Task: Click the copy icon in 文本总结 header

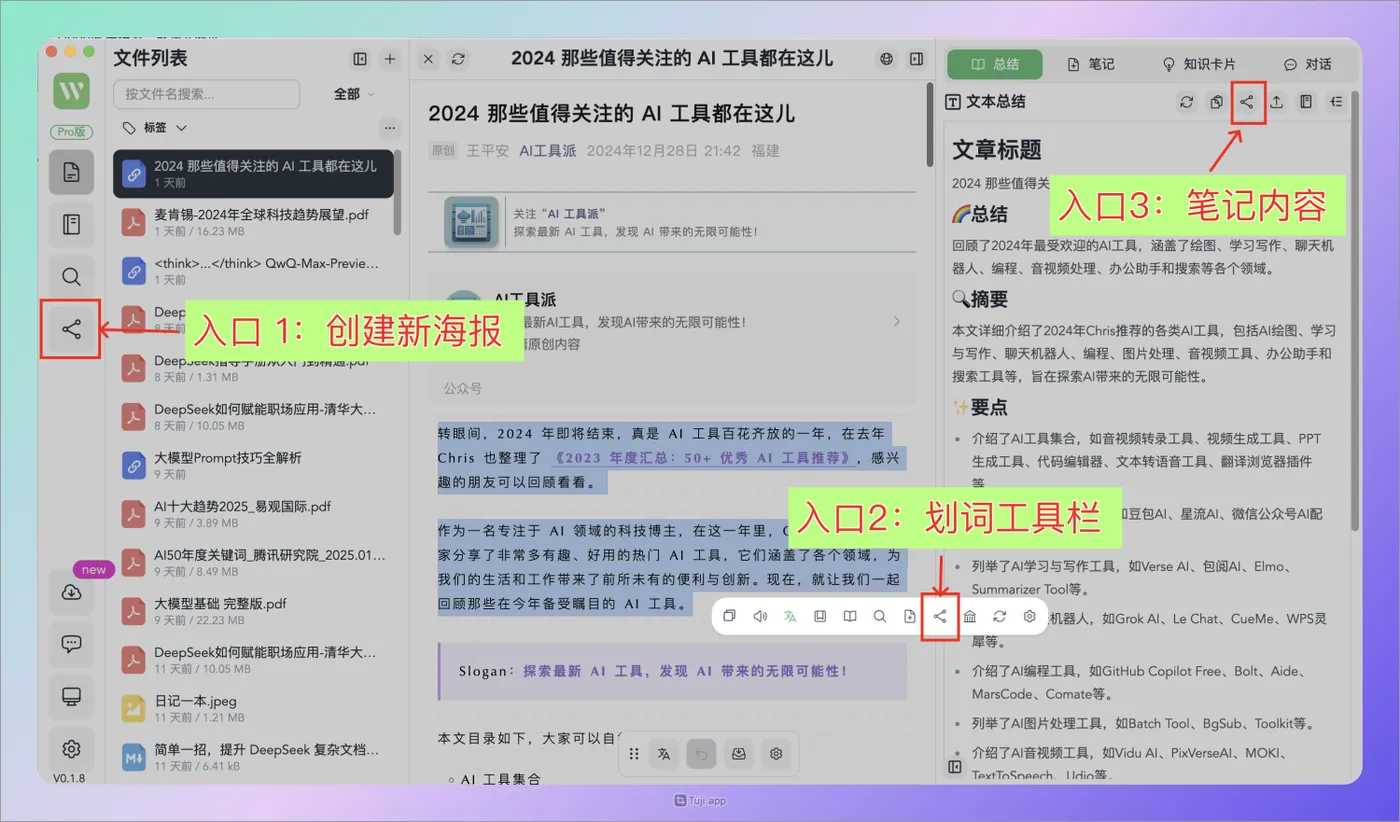Action: pyautogui.click(x=1217, y=101)
